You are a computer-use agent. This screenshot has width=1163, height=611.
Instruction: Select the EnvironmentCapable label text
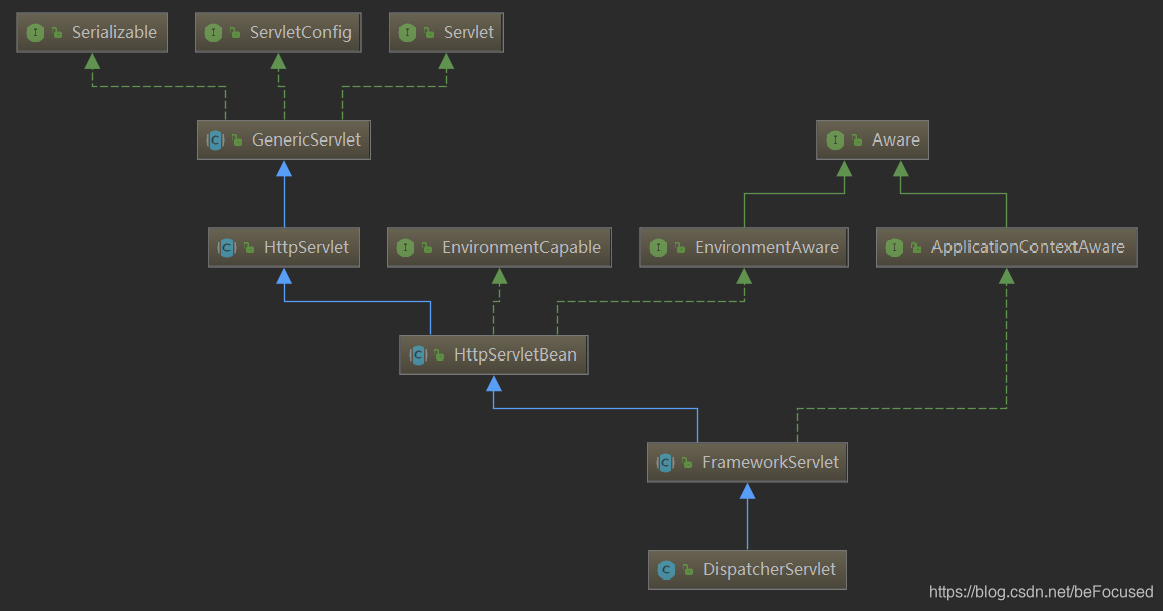tap(521, 248)
